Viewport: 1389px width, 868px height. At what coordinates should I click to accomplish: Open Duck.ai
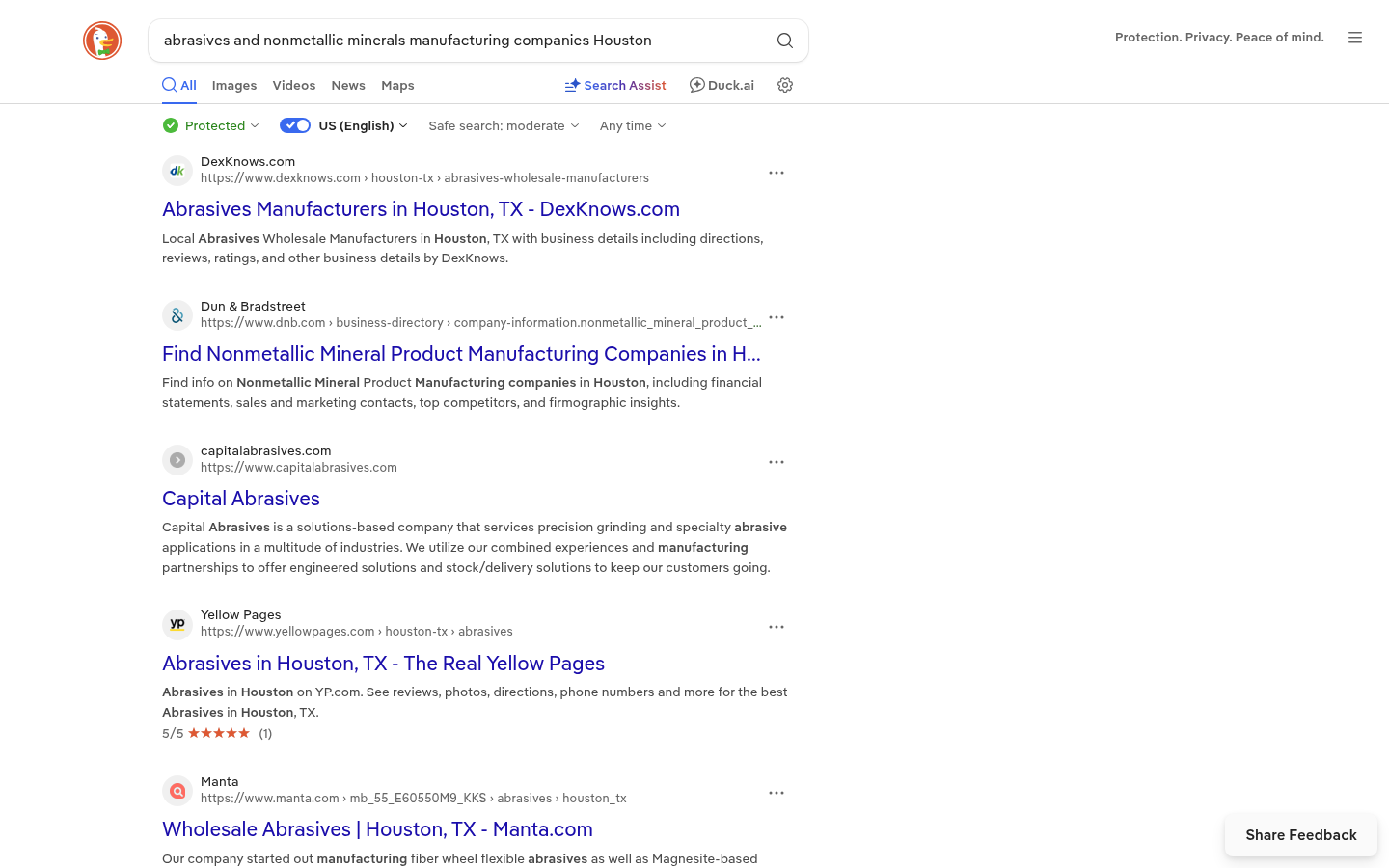722,85
